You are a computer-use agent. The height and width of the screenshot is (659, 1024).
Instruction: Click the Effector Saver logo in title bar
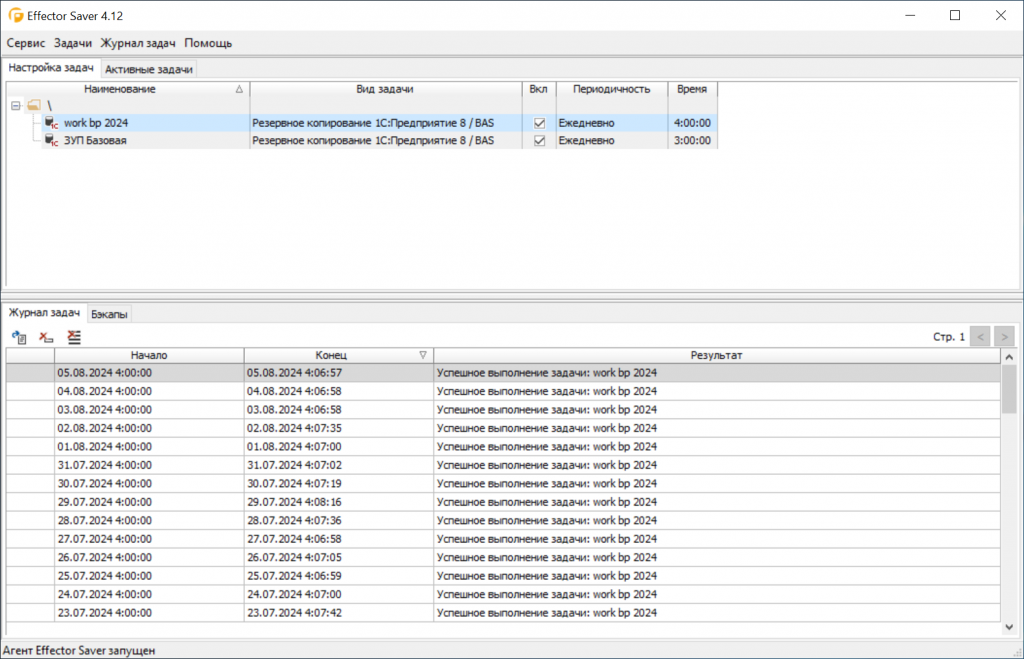[15, 16]
